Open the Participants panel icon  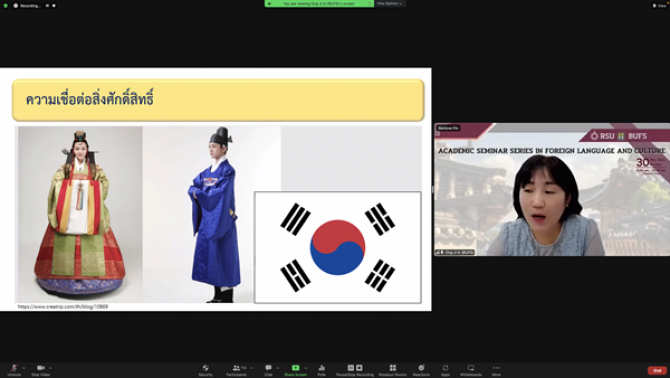pyautogui.click(x=236, y=368)
